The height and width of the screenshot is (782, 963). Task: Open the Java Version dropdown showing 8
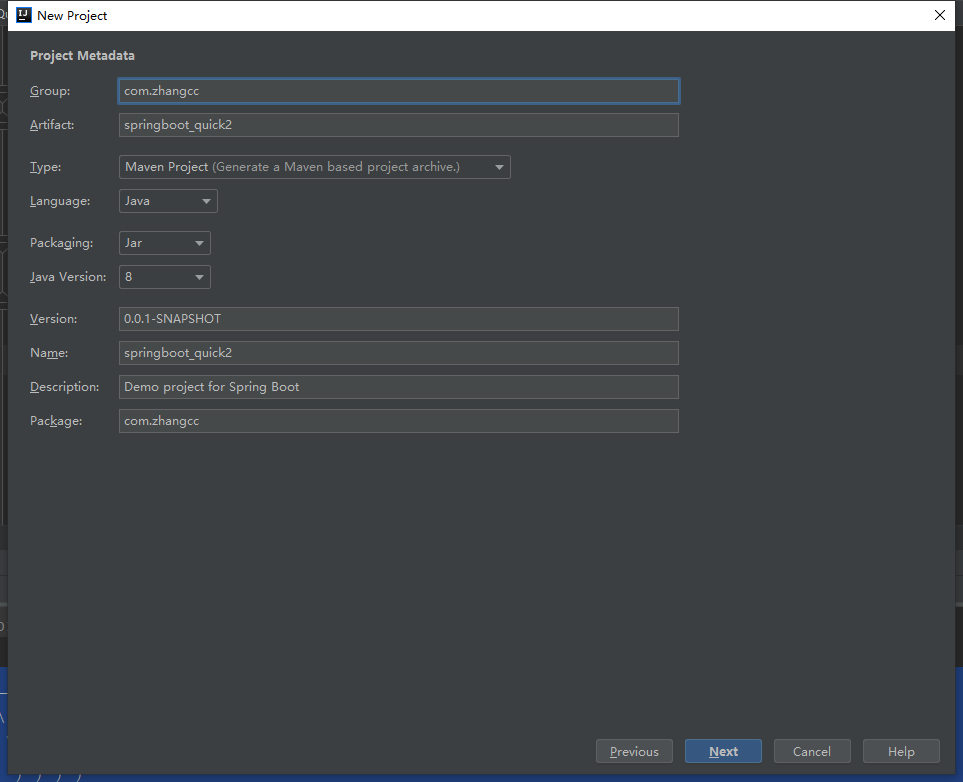coord(165,277)
